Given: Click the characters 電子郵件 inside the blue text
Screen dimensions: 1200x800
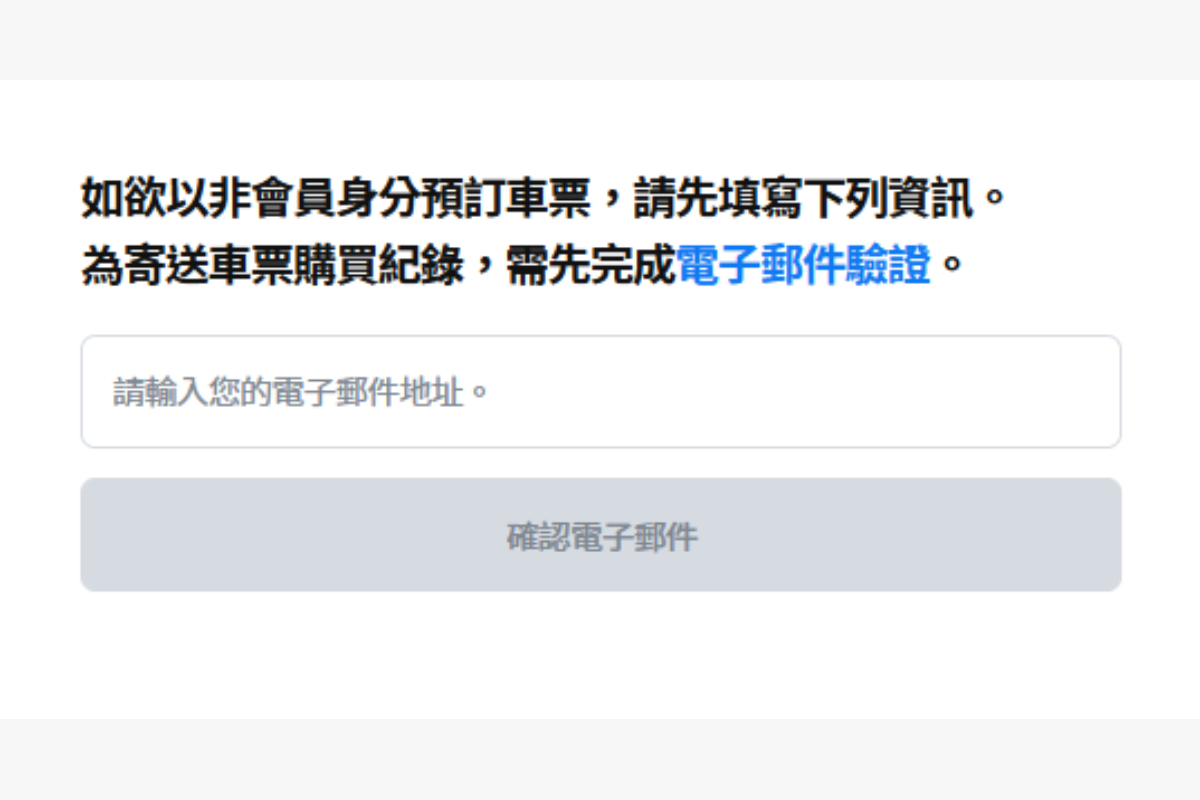Looking at the screenshot, I should pyautogui.click(x=762, y=265).
